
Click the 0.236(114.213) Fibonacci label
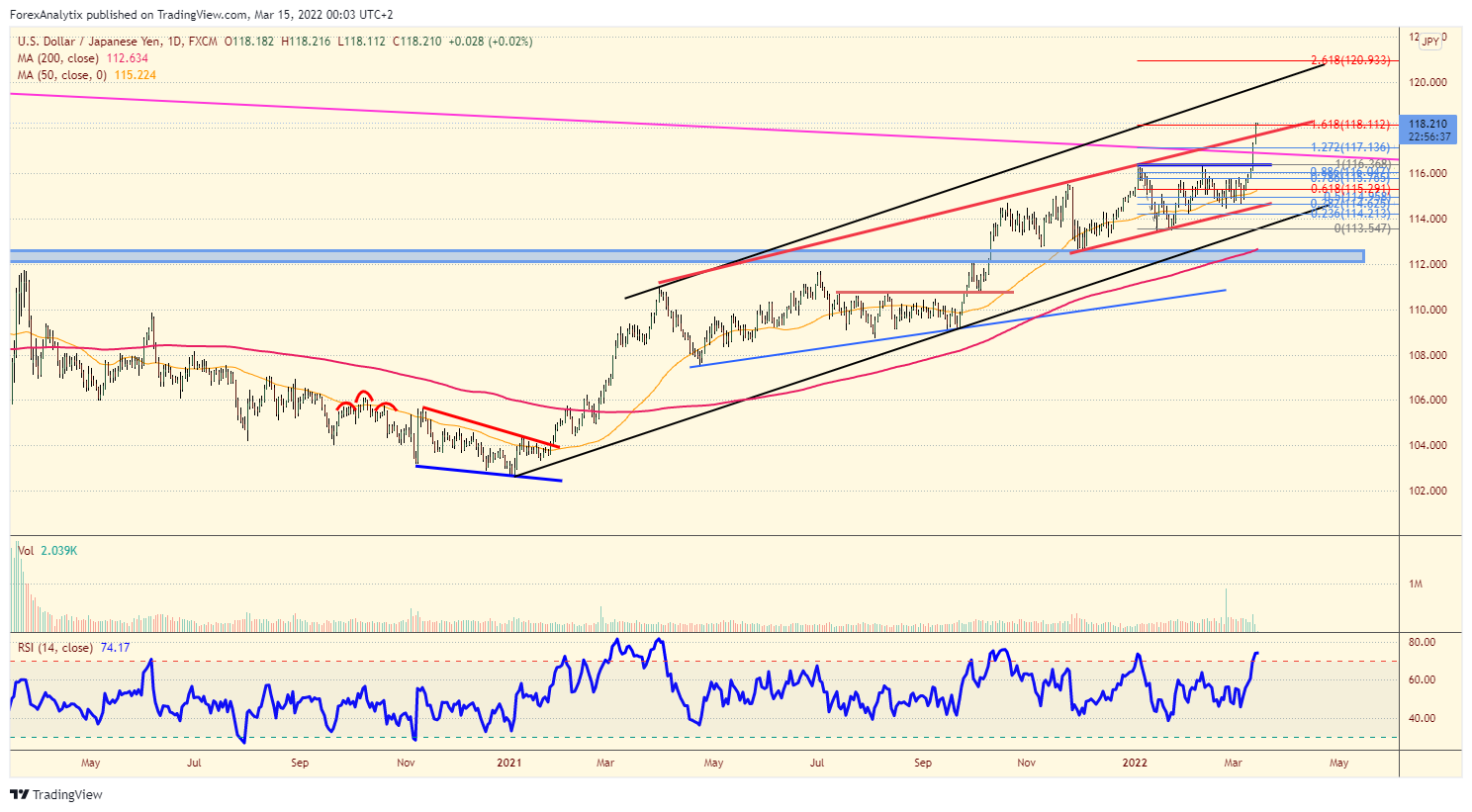coord(1350,214)
